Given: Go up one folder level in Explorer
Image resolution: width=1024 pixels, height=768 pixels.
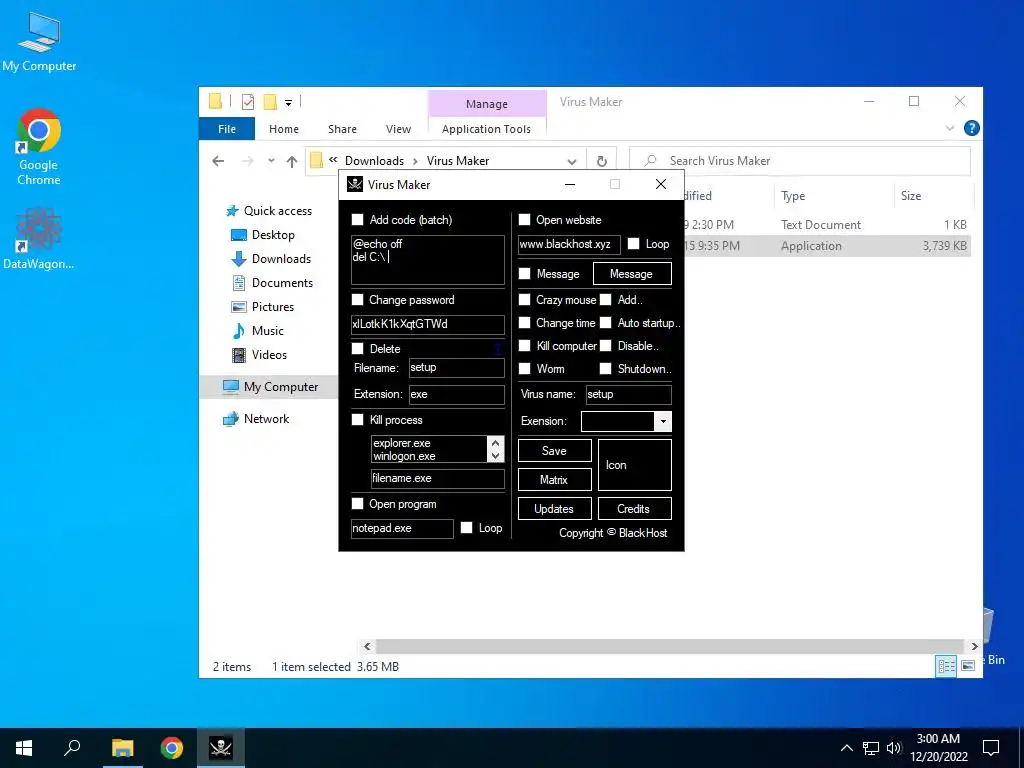Looking at the screenshot, I should pyautogui.click(x=292, y=161).
